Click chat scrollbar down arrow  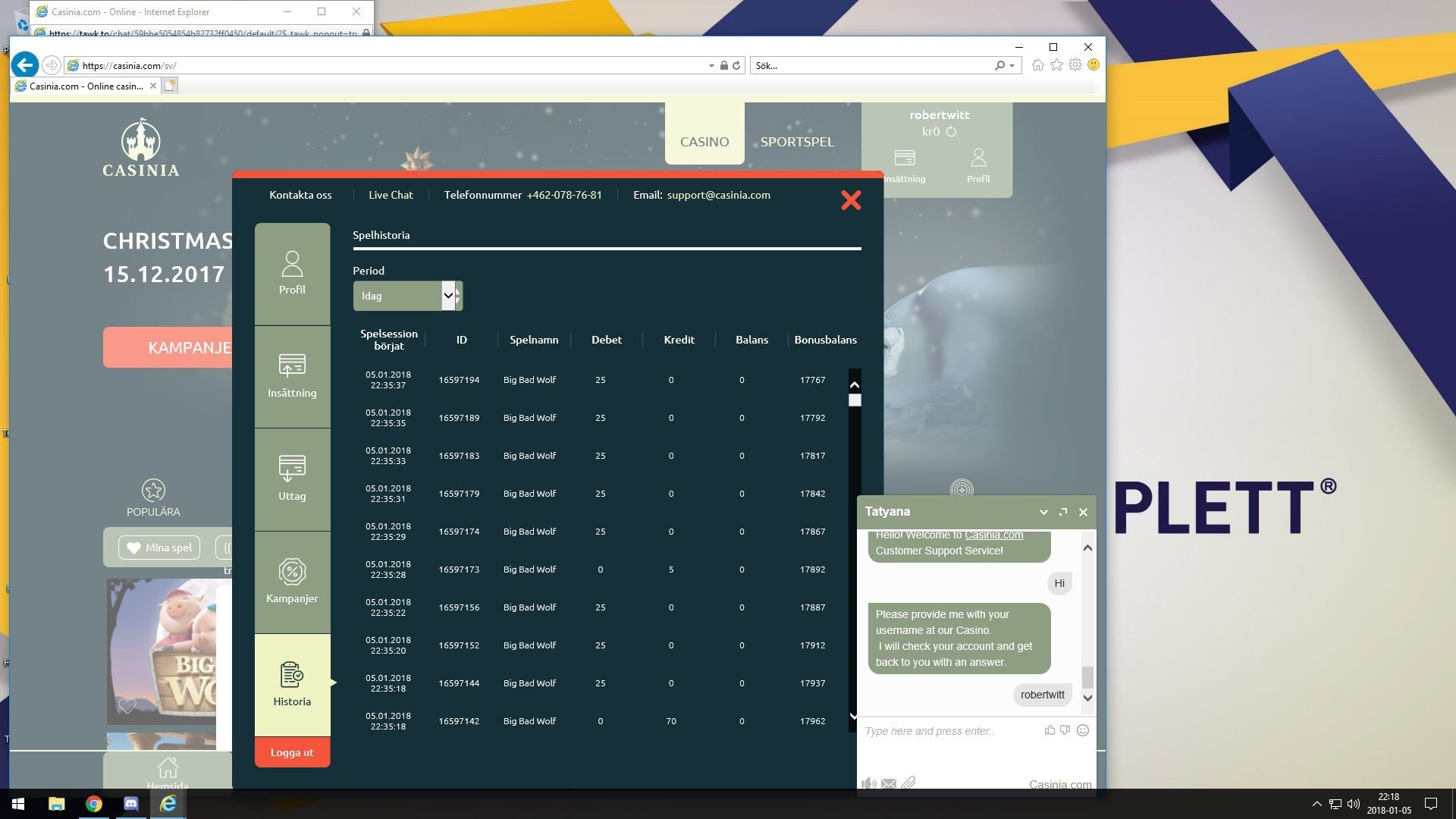tap(1087, 698)
